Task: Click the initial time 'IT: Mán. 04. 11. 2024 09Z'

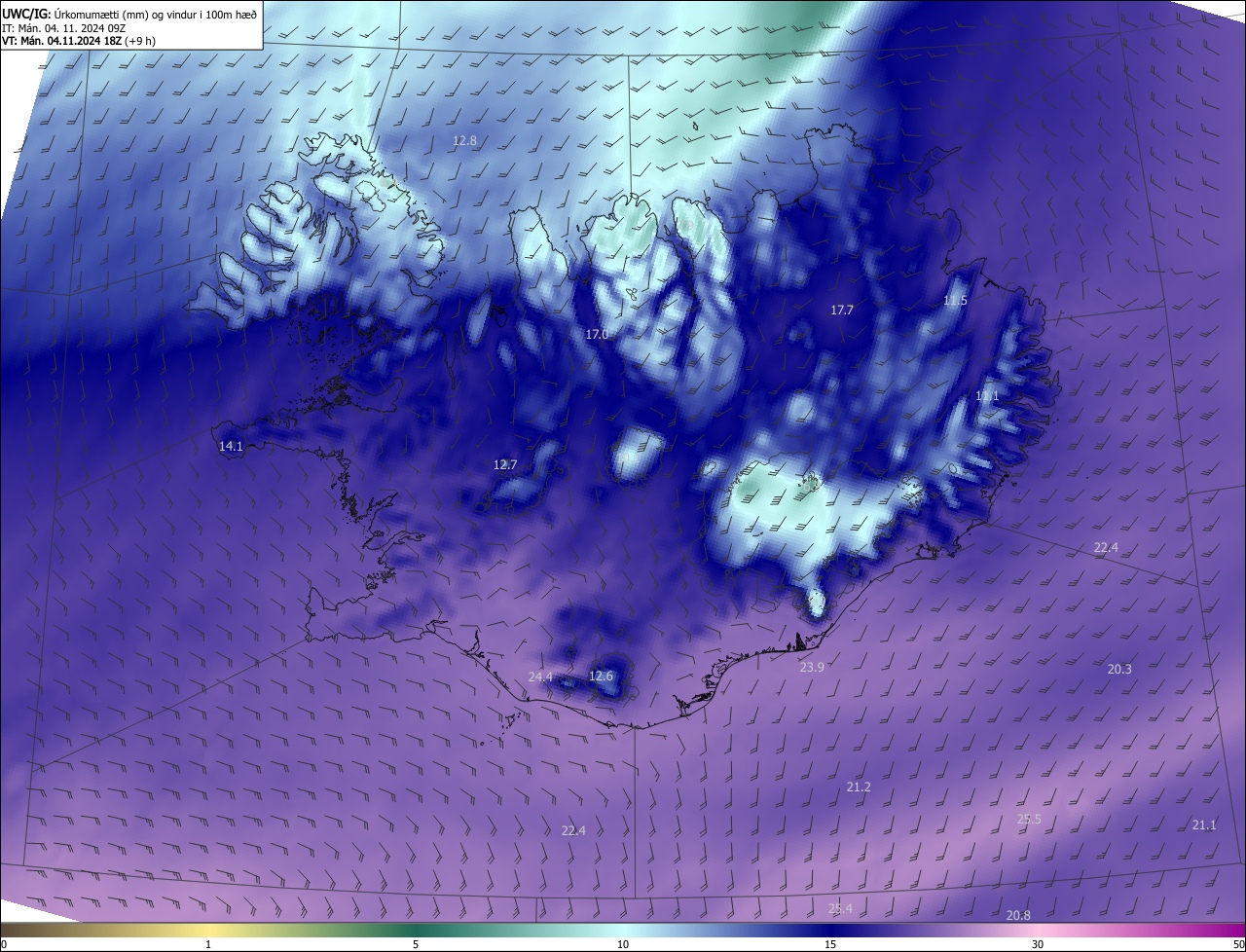Action: 66,27
